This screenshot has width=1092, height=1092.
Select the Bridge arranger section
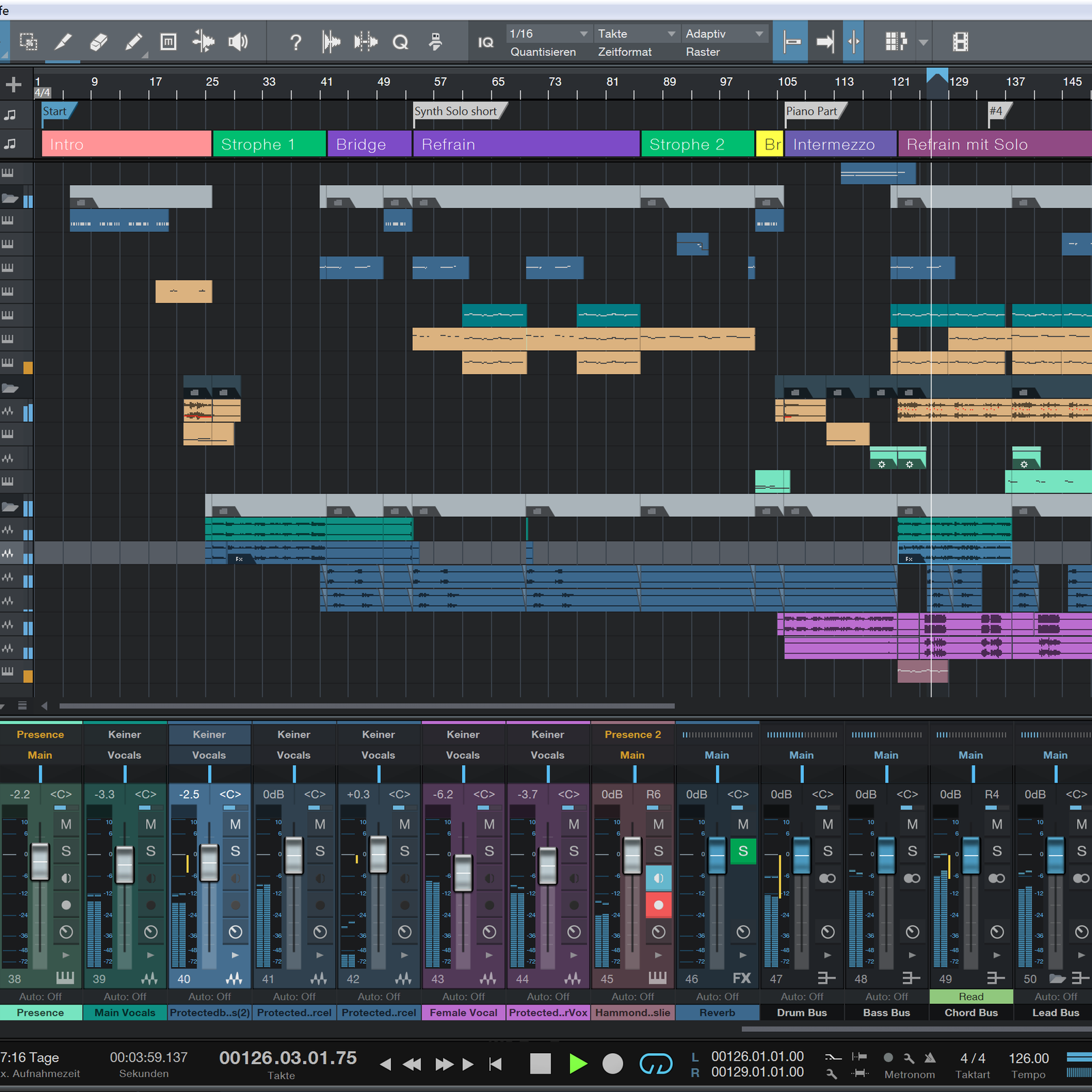click(x=369, y=144)
